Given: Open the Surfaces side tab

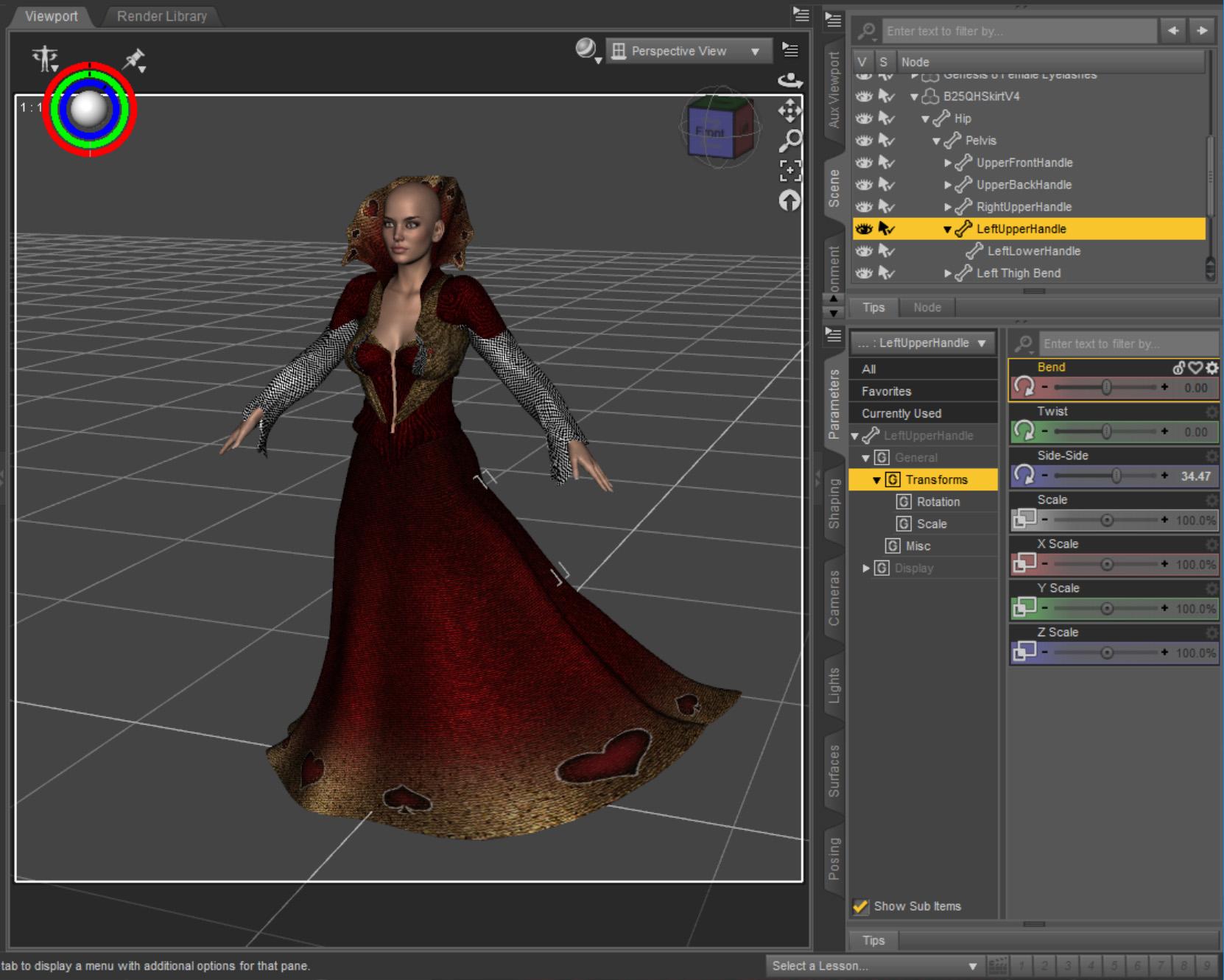Looking at the screenshot, I should [834, 771].
